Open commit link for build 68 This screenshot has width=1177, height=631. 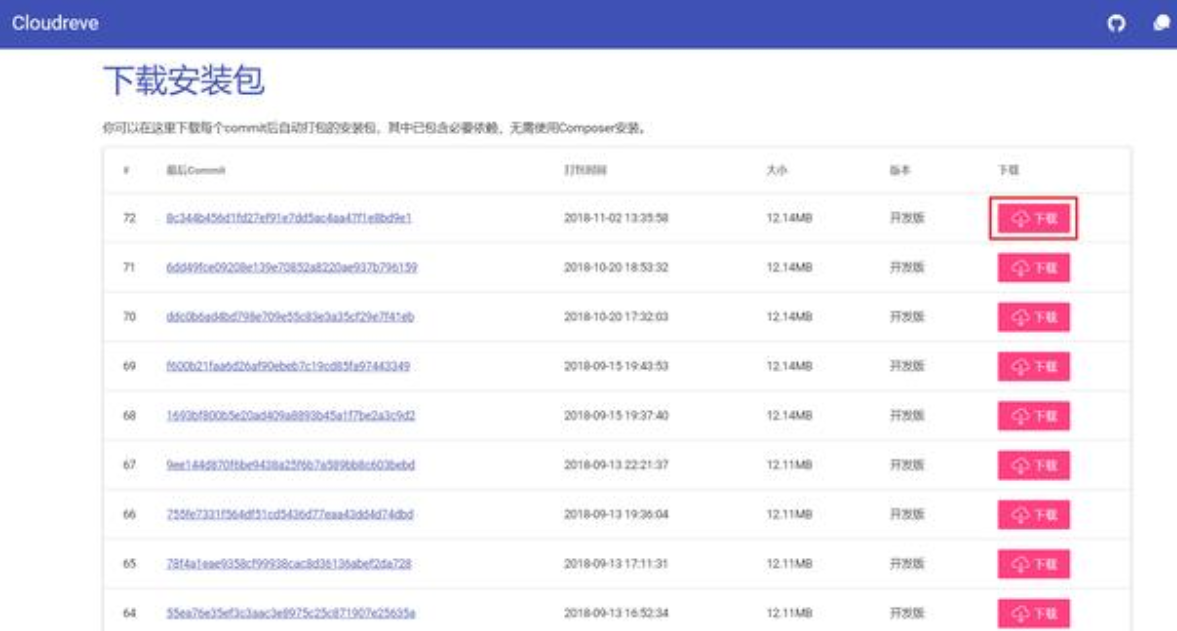290,415
